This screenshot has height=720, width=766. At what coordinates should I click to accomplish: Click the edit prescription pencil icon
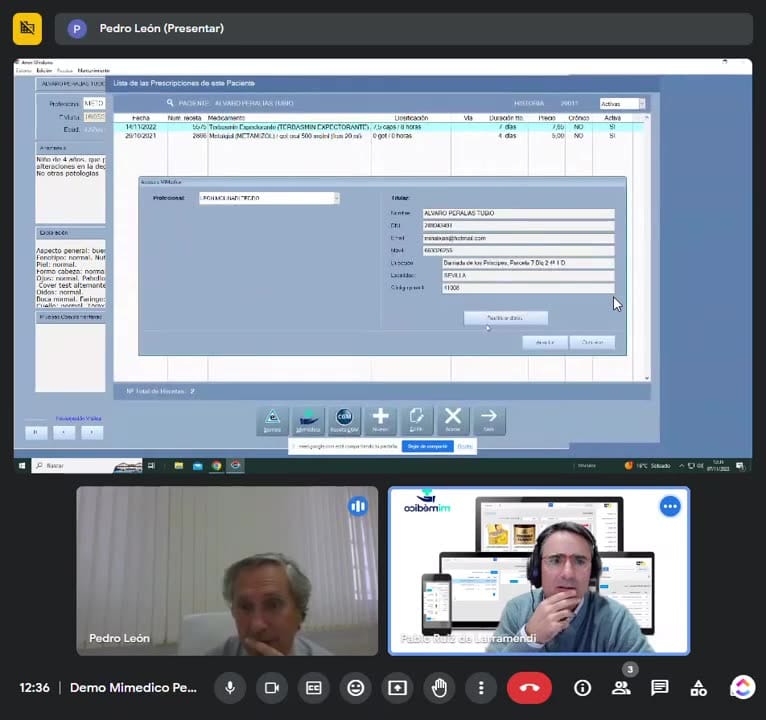[416, 421]
